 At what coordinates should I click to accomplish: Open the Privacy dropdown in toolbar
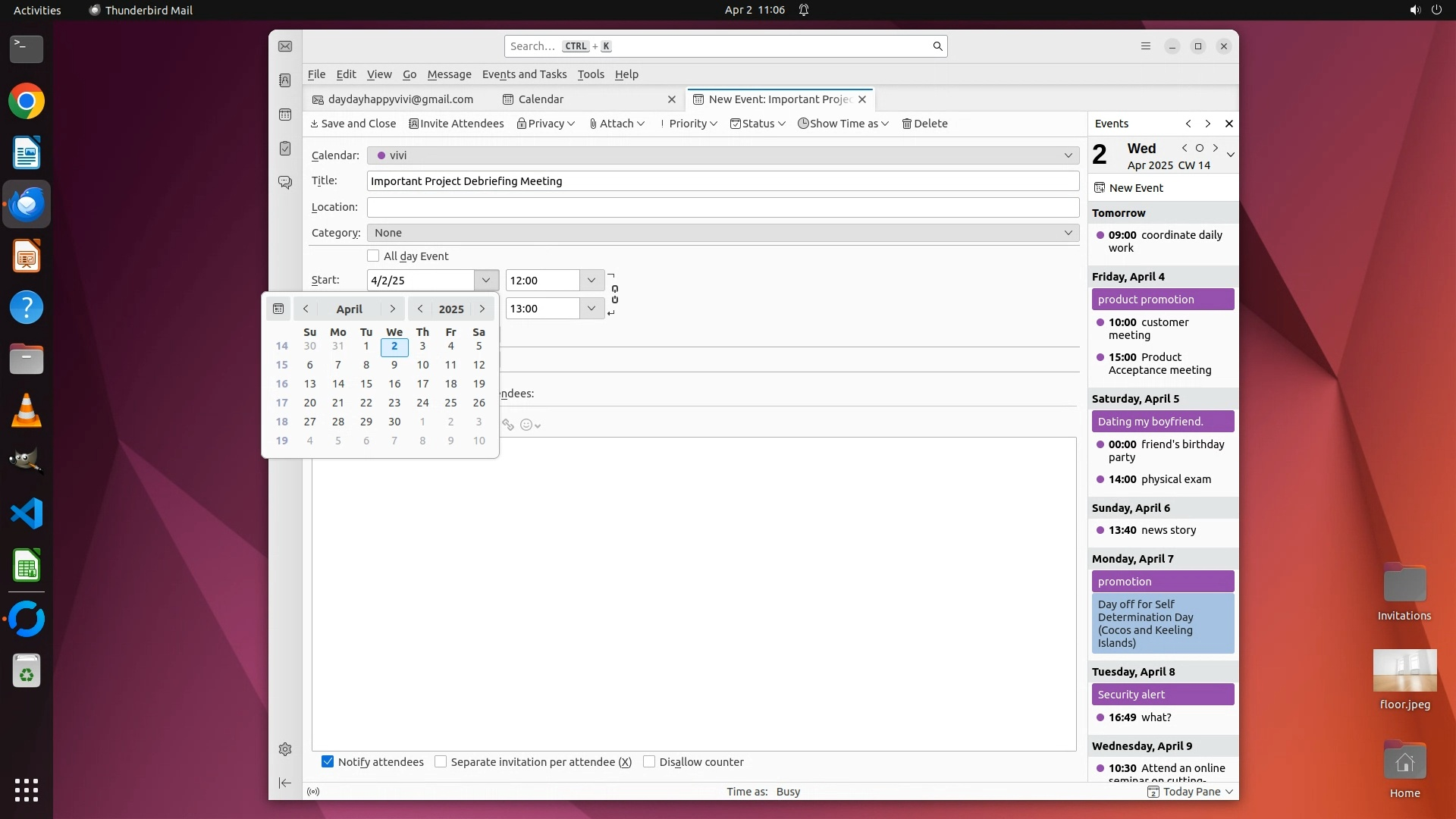[x=546, y=124]
